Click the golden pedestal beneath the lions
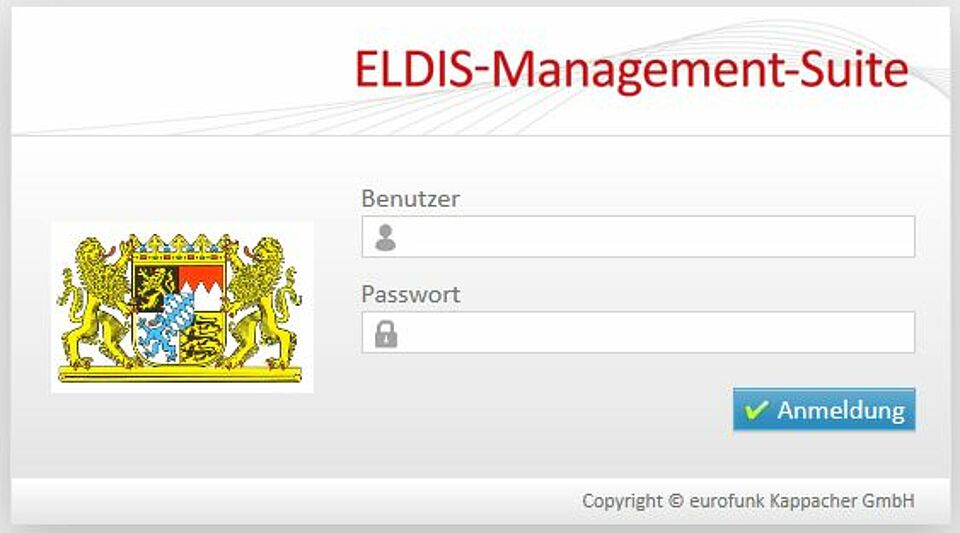This screenshot has height=533, width=960. pyautogui.click(x=179, y=374)
